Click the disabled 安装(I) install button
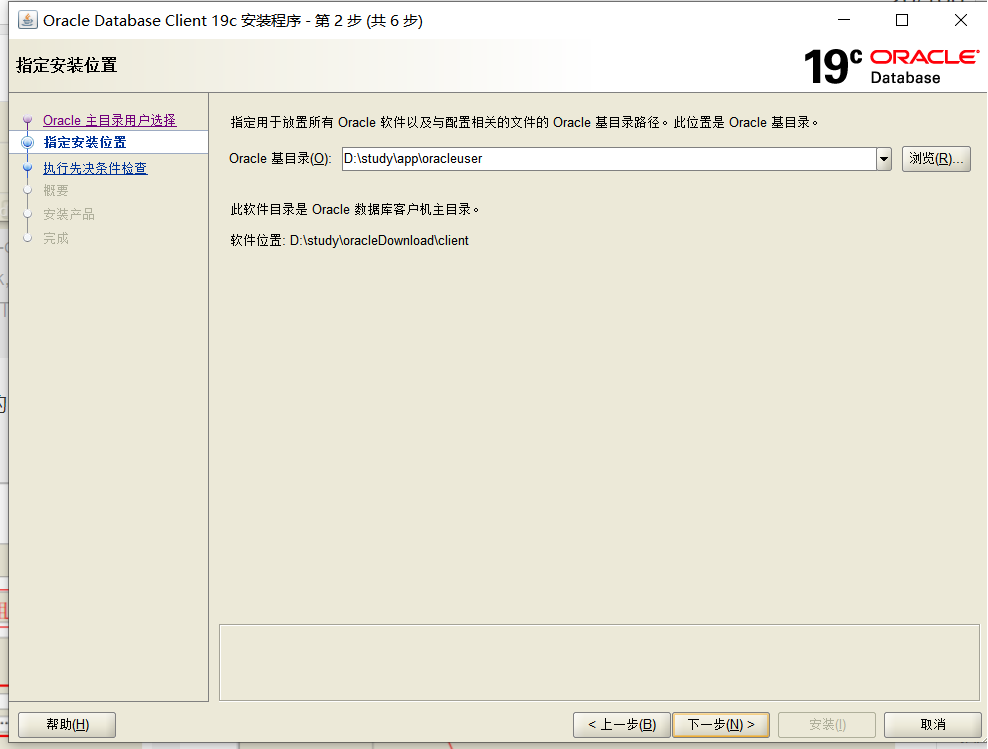This screenshot has height=749, width=988. [x=827, y=724]
